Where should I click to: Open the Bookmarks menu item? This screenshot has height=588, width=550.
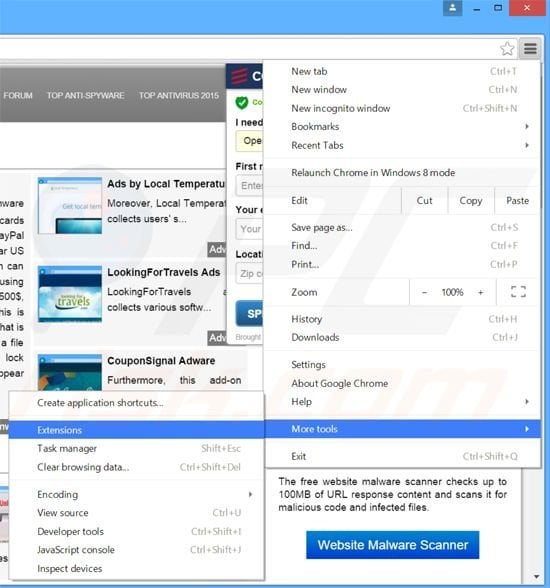pyautogui.click(x=402, y=127)
